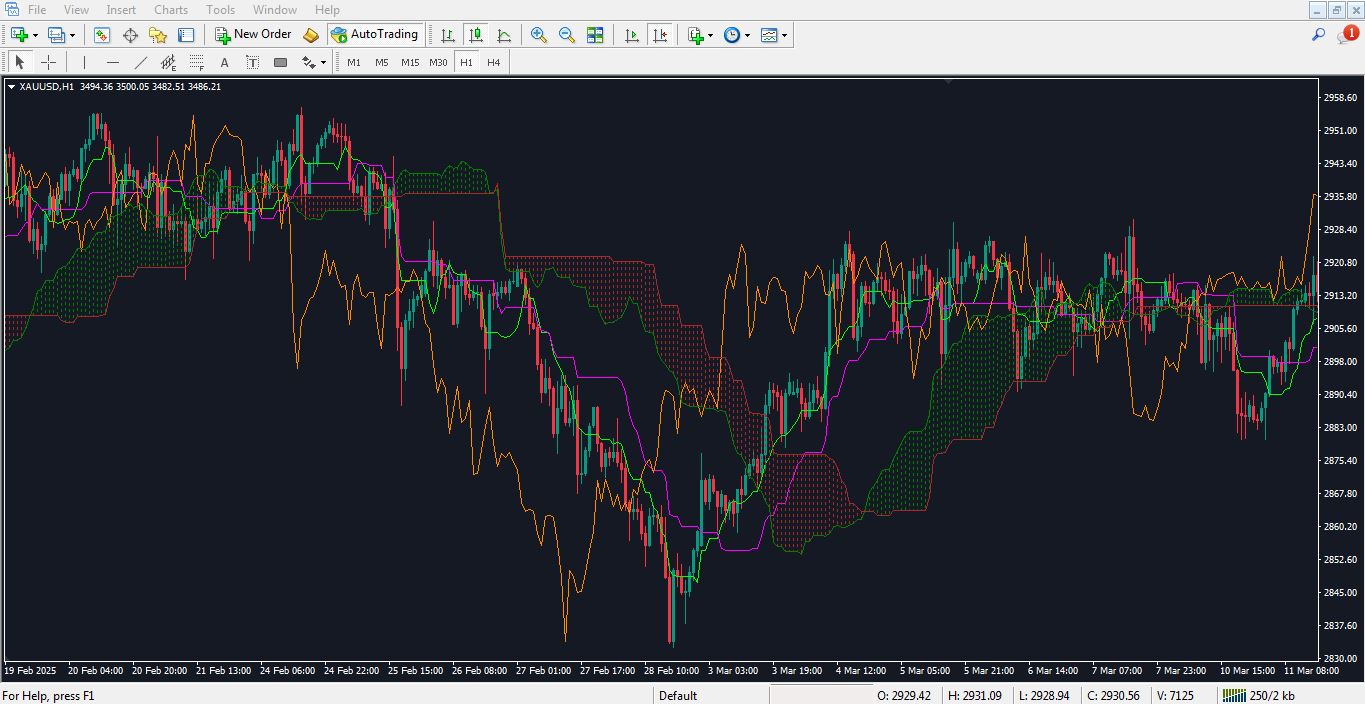The width and height of the screenshot is (1365, 704).
Task: Click the Default profile in the status bar
Action: 677,695
